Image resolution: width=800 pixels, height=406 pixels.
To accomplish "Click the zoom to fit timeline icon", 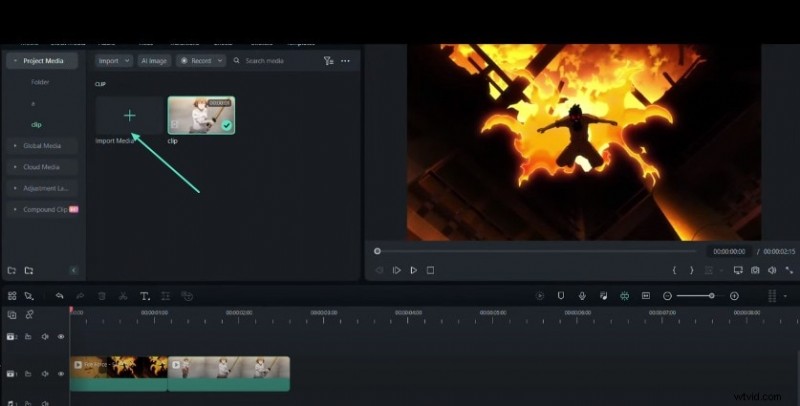I will [646, 296].
